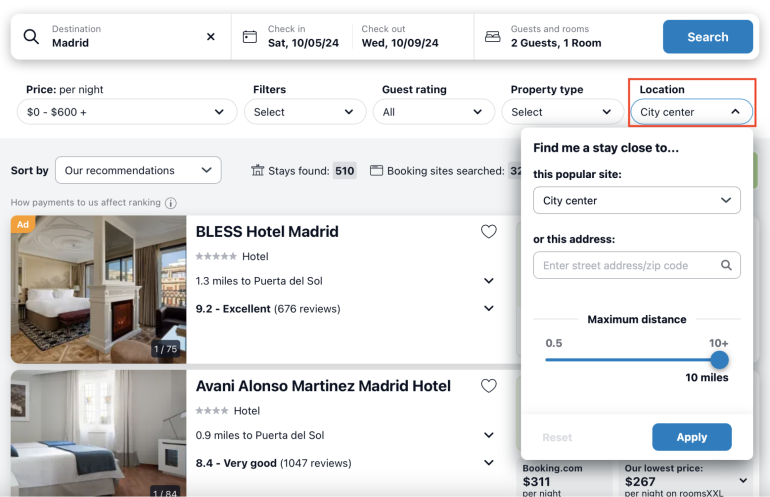Expand BLESS Hotel distance to Puerta del Sol
This screenshot has height=497, width=770.
click(488, 282)
